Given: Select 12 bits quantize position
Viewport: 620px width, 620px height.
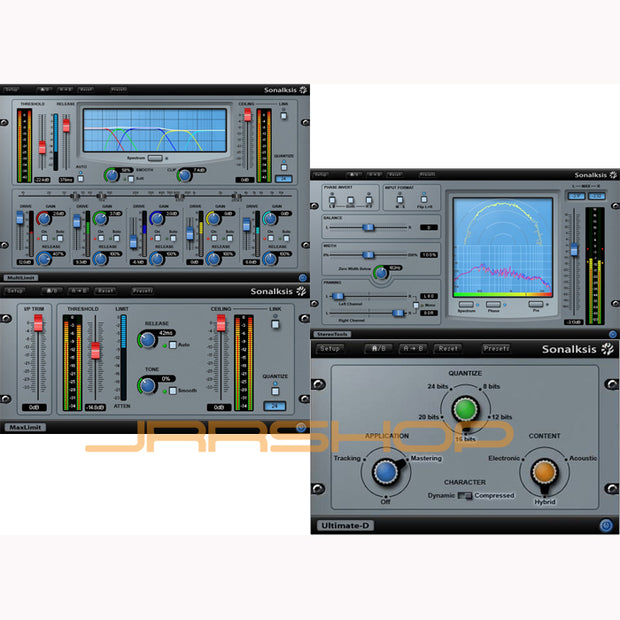Looking at the screenshot, I should tap(502, 417).
